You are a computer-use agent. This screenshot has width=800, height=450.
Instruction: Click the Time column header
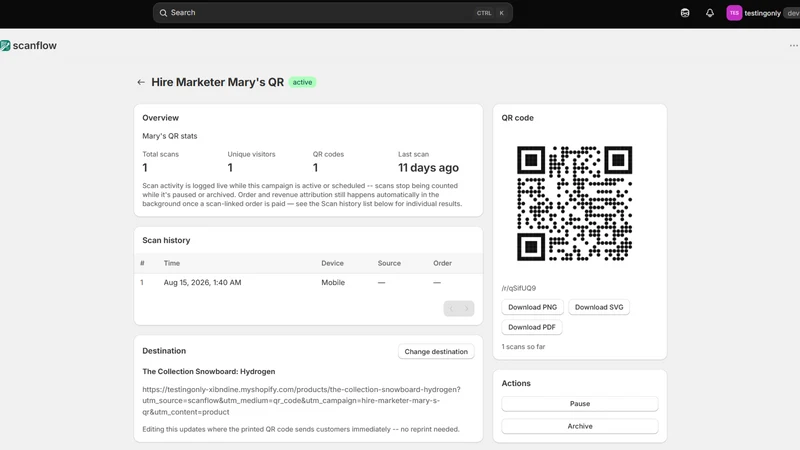[x=171, y=263]
